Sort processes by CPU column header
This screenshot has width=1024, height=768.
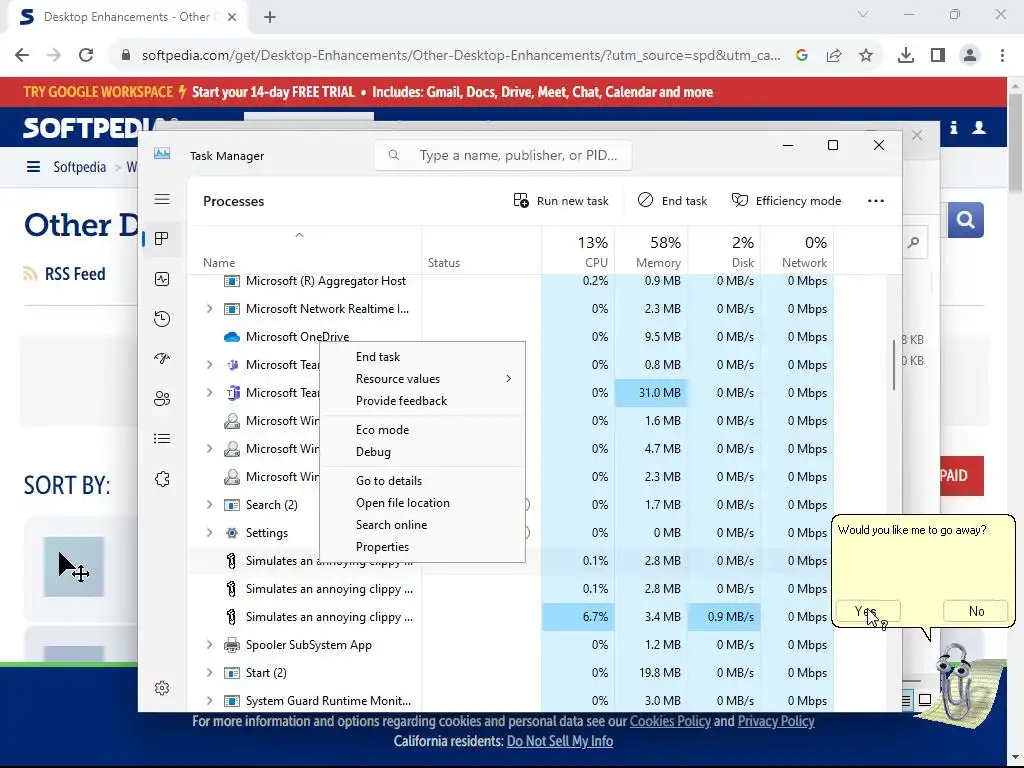[579, 251]
